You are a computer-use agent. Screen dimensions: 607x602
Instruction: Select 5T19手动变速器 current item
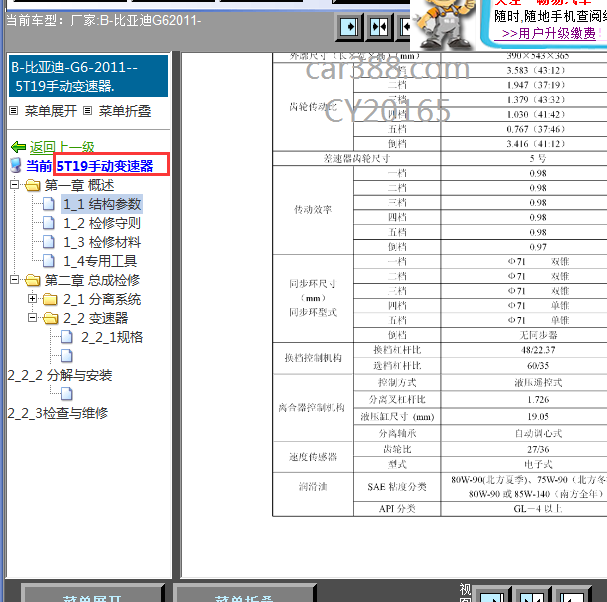coord(105,166)
